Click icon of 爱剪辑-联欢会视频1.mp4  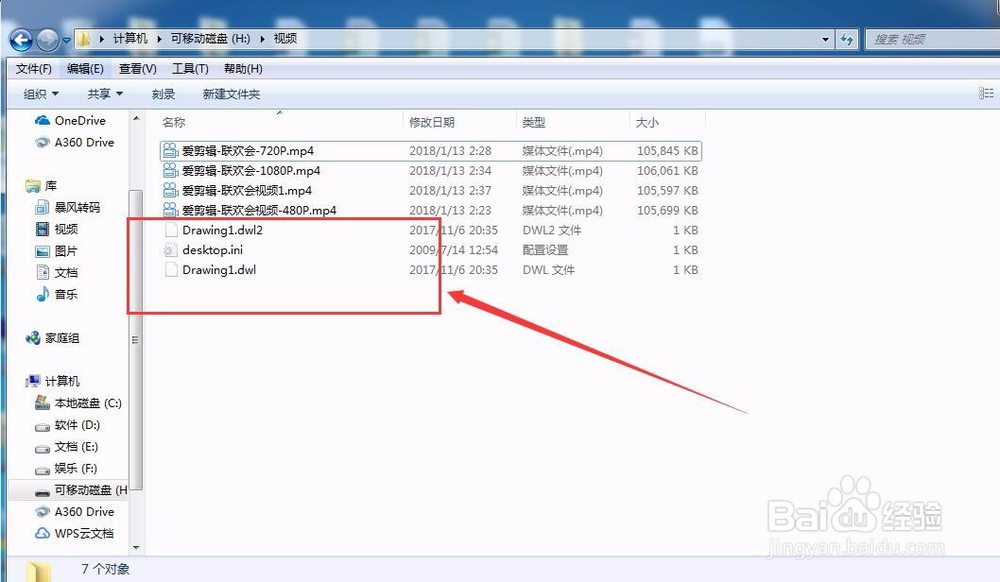[x=170, y=190]
